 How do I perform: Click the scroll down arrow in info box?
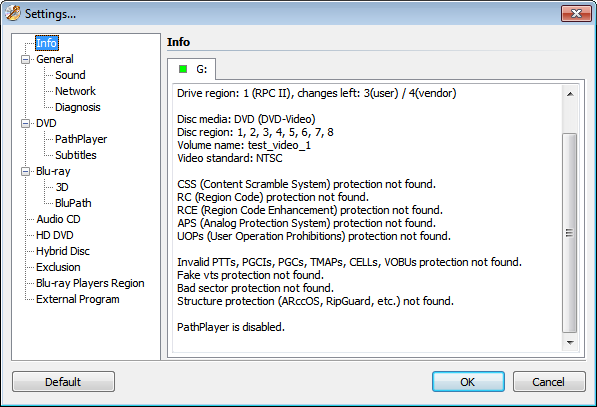pos(570,343)
